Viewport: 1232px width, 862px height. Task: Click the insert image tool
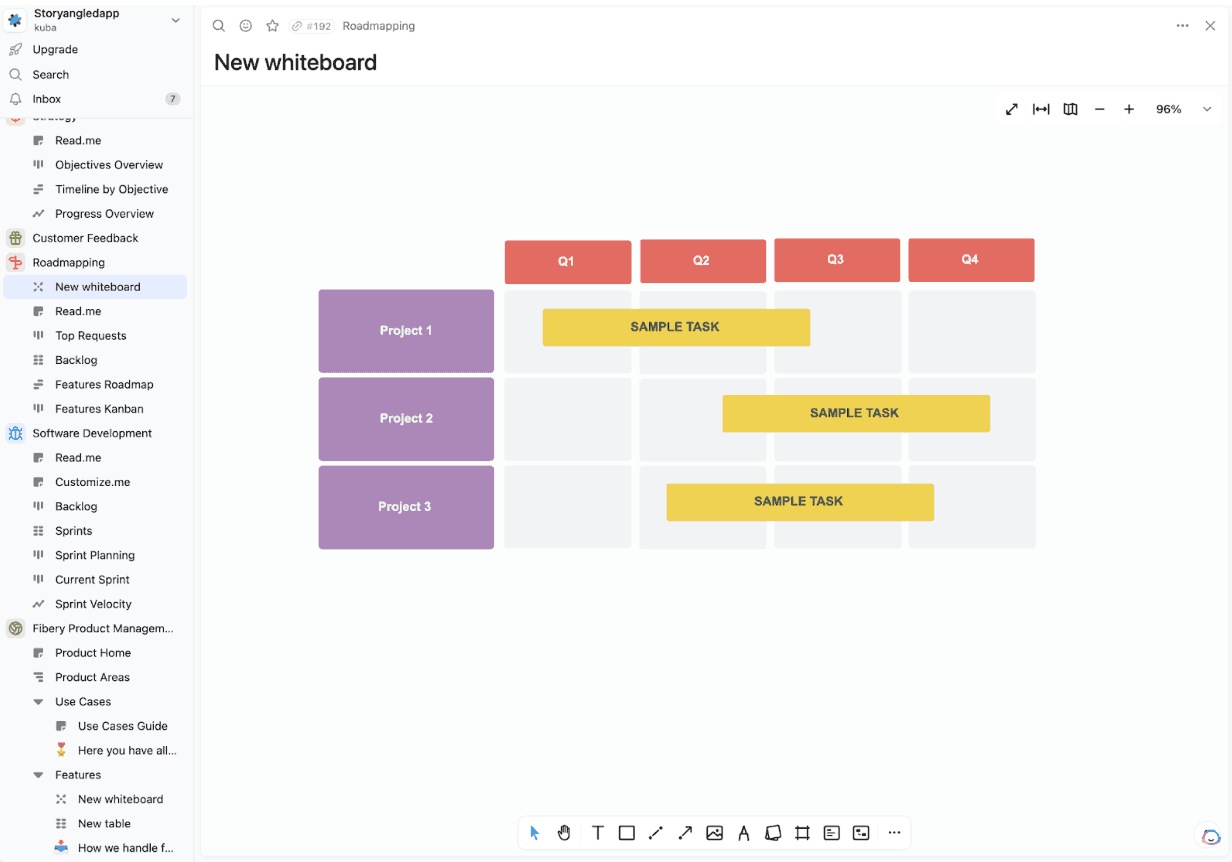pyautogui.click(x=714, y=832)
